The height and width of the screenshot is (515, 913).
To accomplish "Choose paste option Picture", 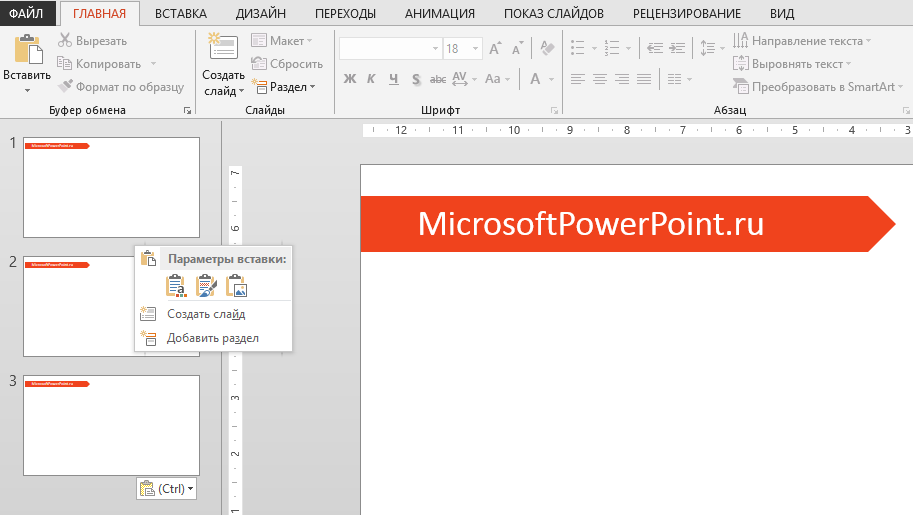I will (x=236, y=286).
